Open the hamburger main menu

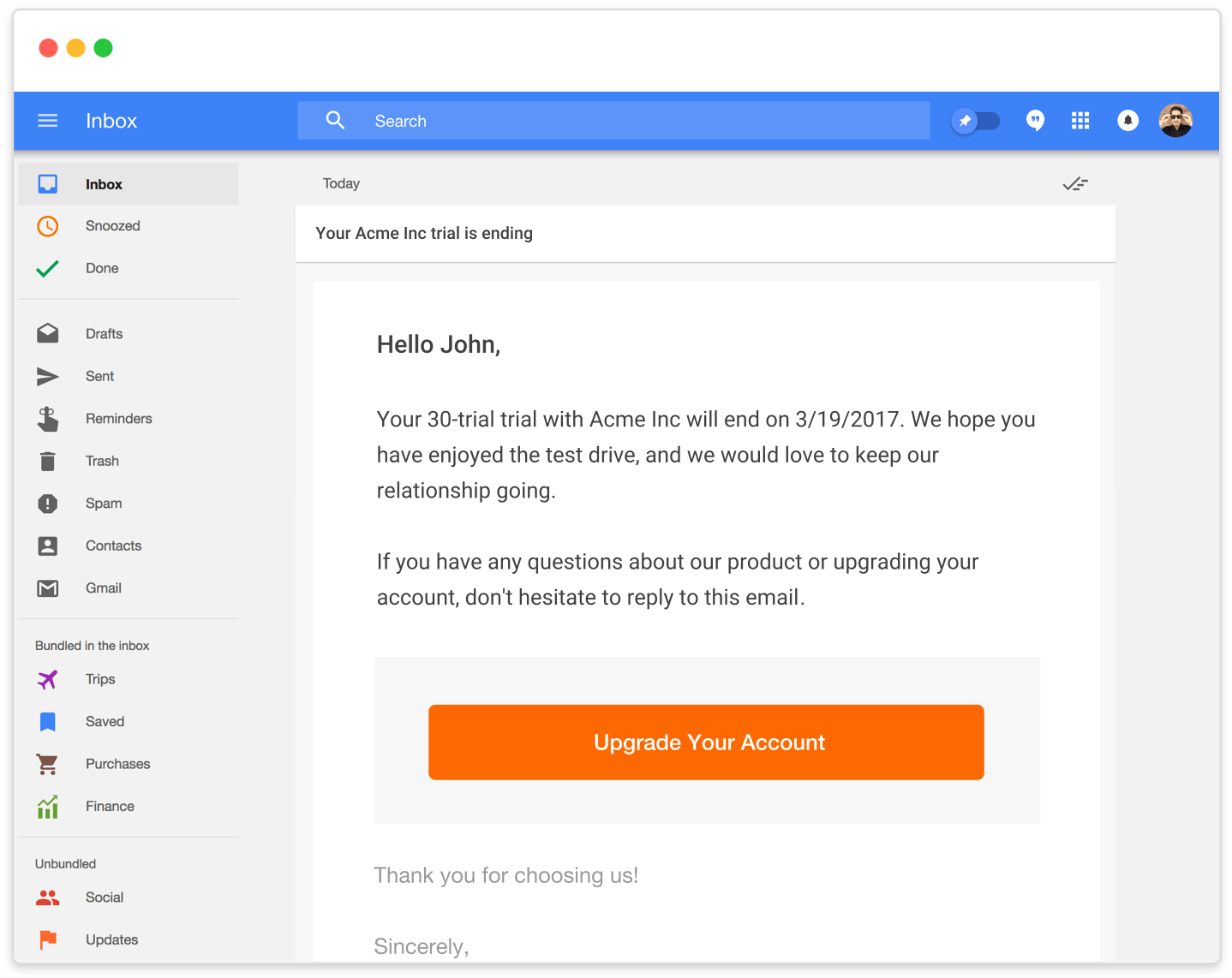pyautogui.click(x=48, y=121)
